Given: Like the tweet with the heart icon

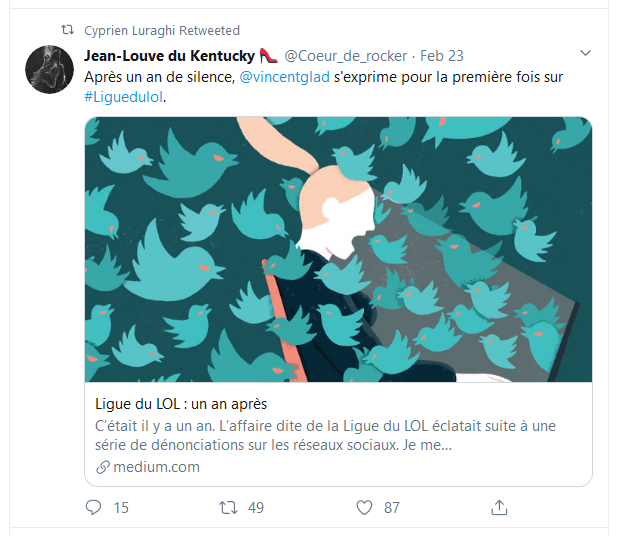Looking at the screenshot, I should [364, 508].
